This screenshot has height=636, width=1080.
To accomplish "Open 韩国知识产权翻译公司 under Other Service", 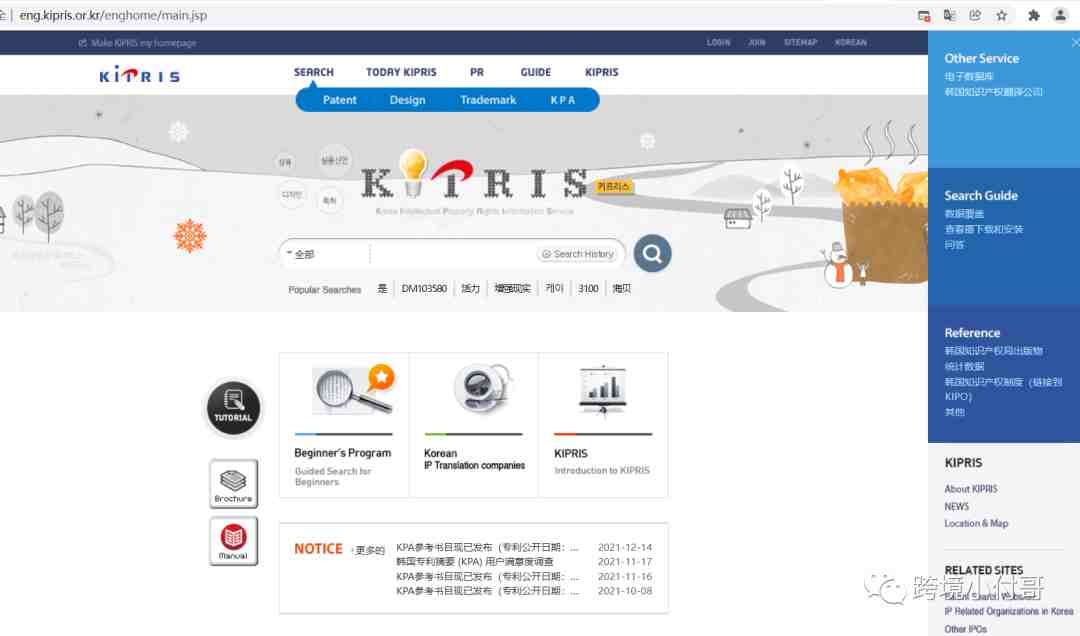I will (x=993, y=92).
